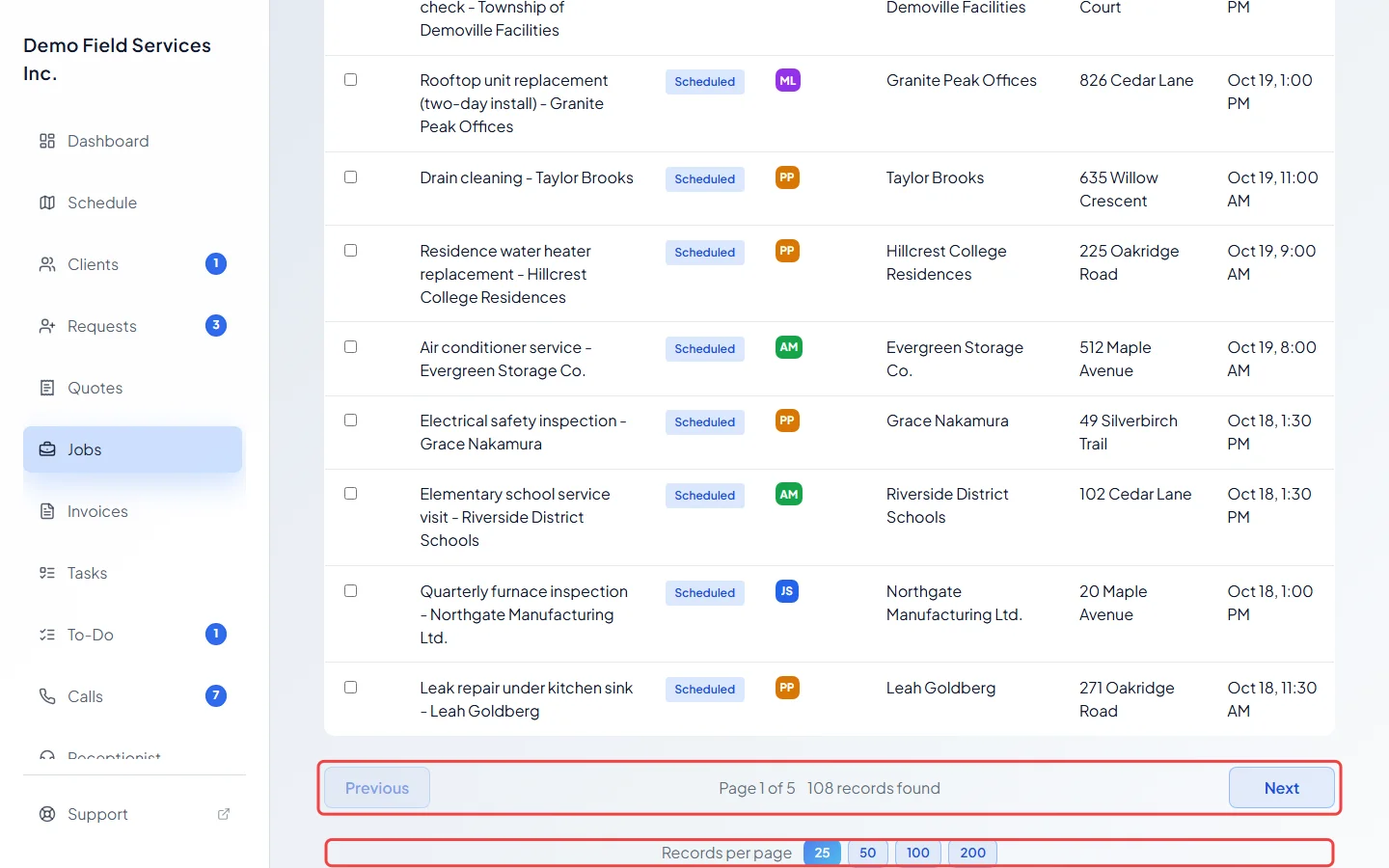Click the Clients people icon
1389x868 pixels.
pos(47,264)
